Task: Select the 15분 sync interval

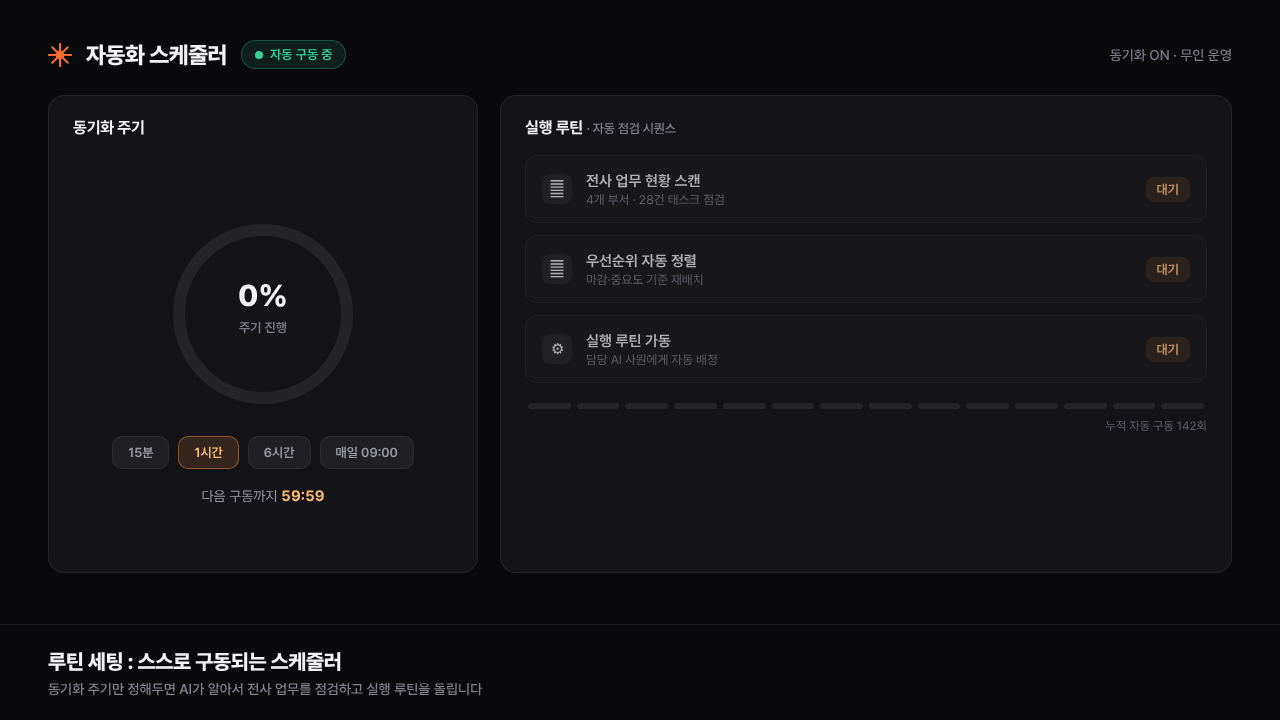Action: 140,452
